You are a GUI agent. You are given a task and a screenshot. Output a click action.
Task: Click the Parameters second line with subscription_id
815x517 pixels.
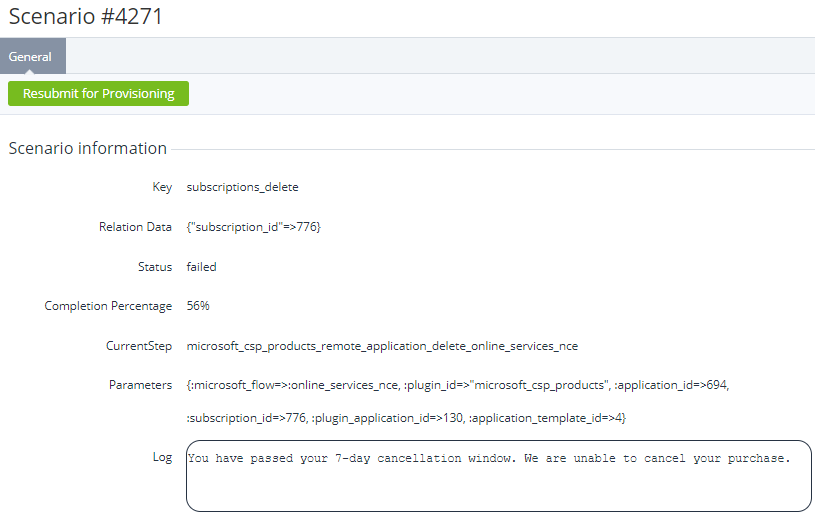click(x=406, y=418)
